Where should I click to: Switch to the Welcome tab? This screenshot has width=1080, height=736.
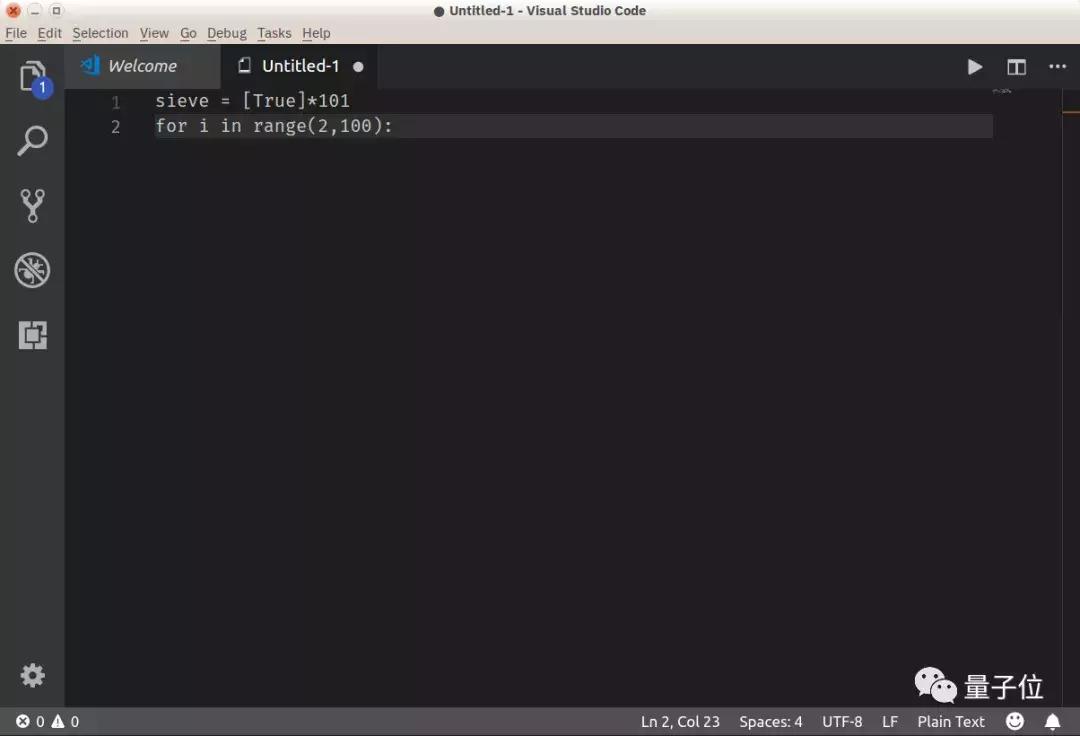(142, 66)
